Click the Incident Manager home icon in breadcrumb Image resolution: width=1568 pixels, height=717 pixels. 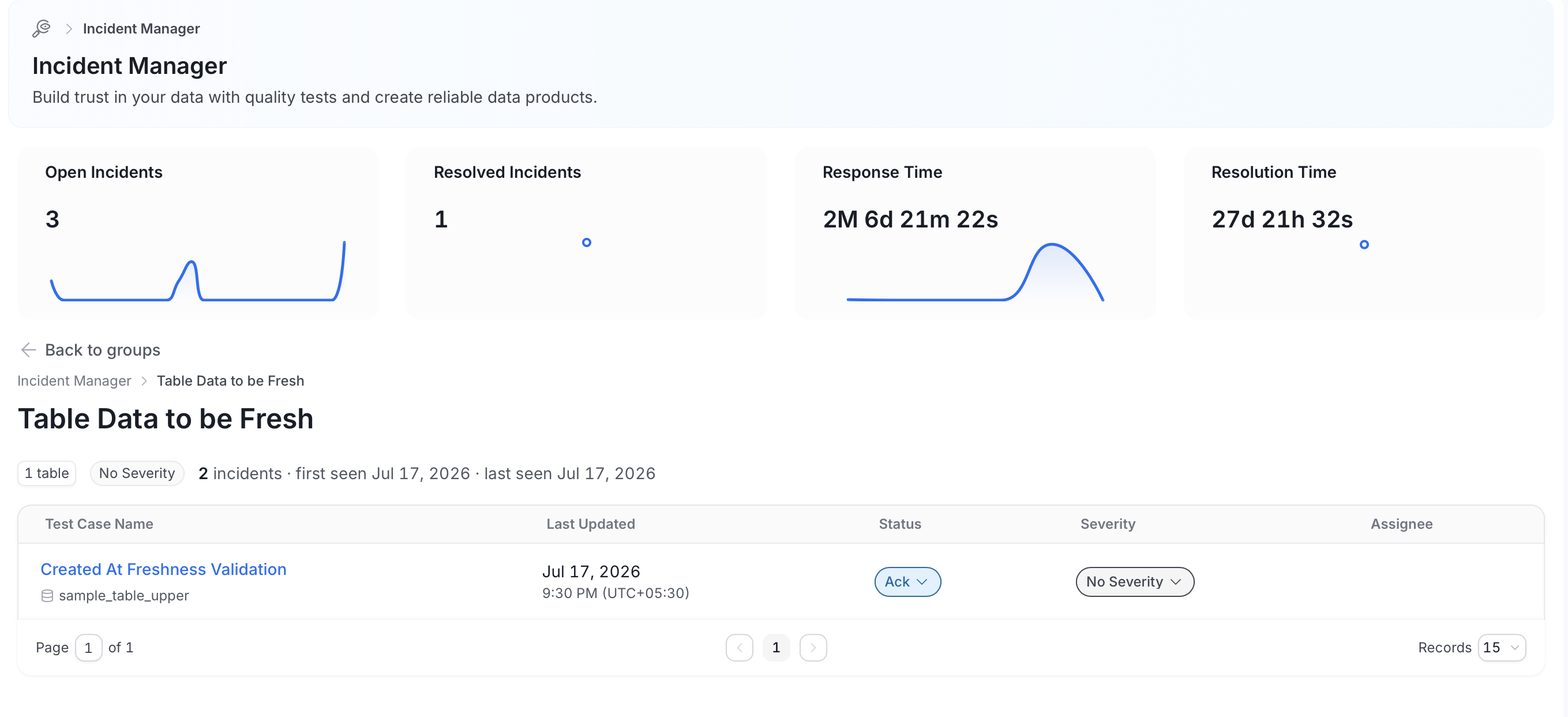tap(42, 29)
